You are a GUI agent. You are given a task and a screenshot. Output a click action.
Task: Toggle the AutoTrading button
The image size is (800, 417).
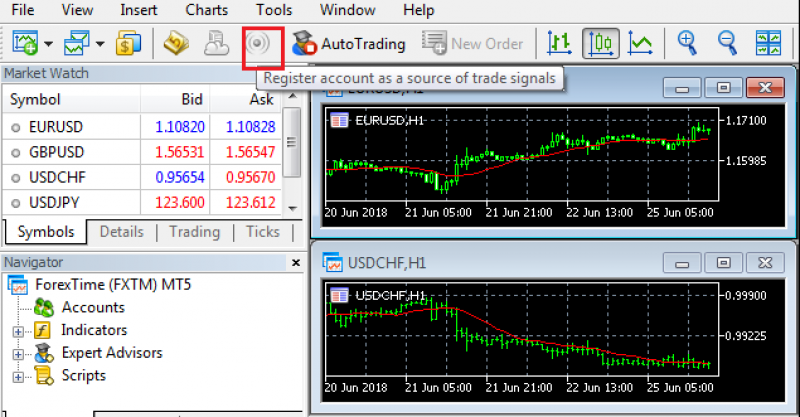[348, 43]
